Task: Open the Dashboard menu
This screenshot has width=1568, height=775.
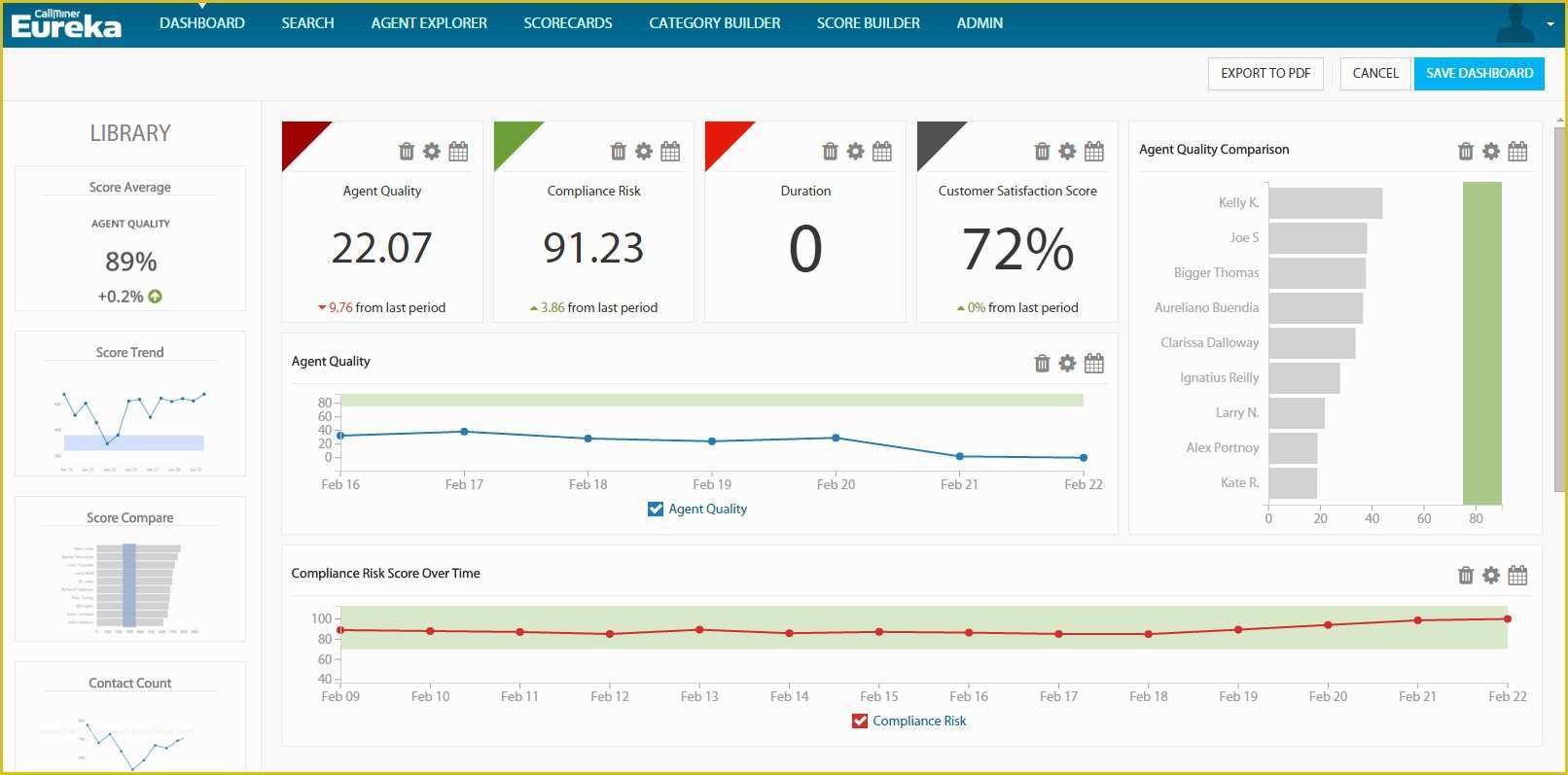Action: 202,23
